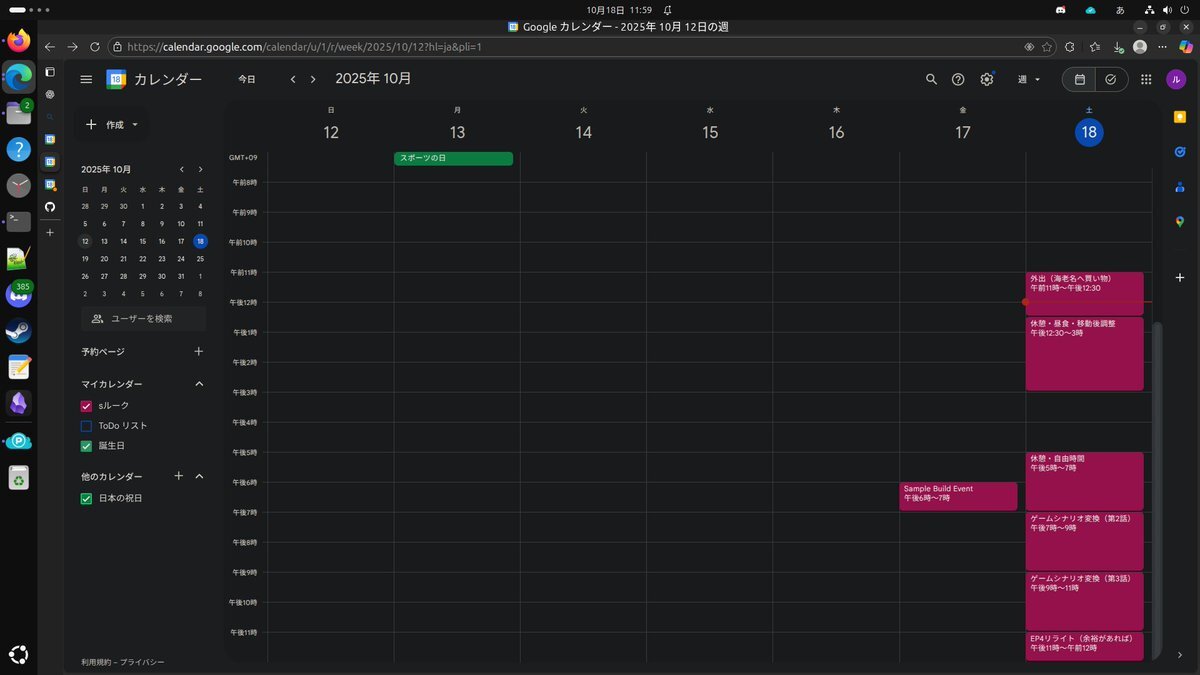This screenshot has height=675, width=1200.
Task: Select October 25 in mini calendar
Action: (x=200, y=258)
